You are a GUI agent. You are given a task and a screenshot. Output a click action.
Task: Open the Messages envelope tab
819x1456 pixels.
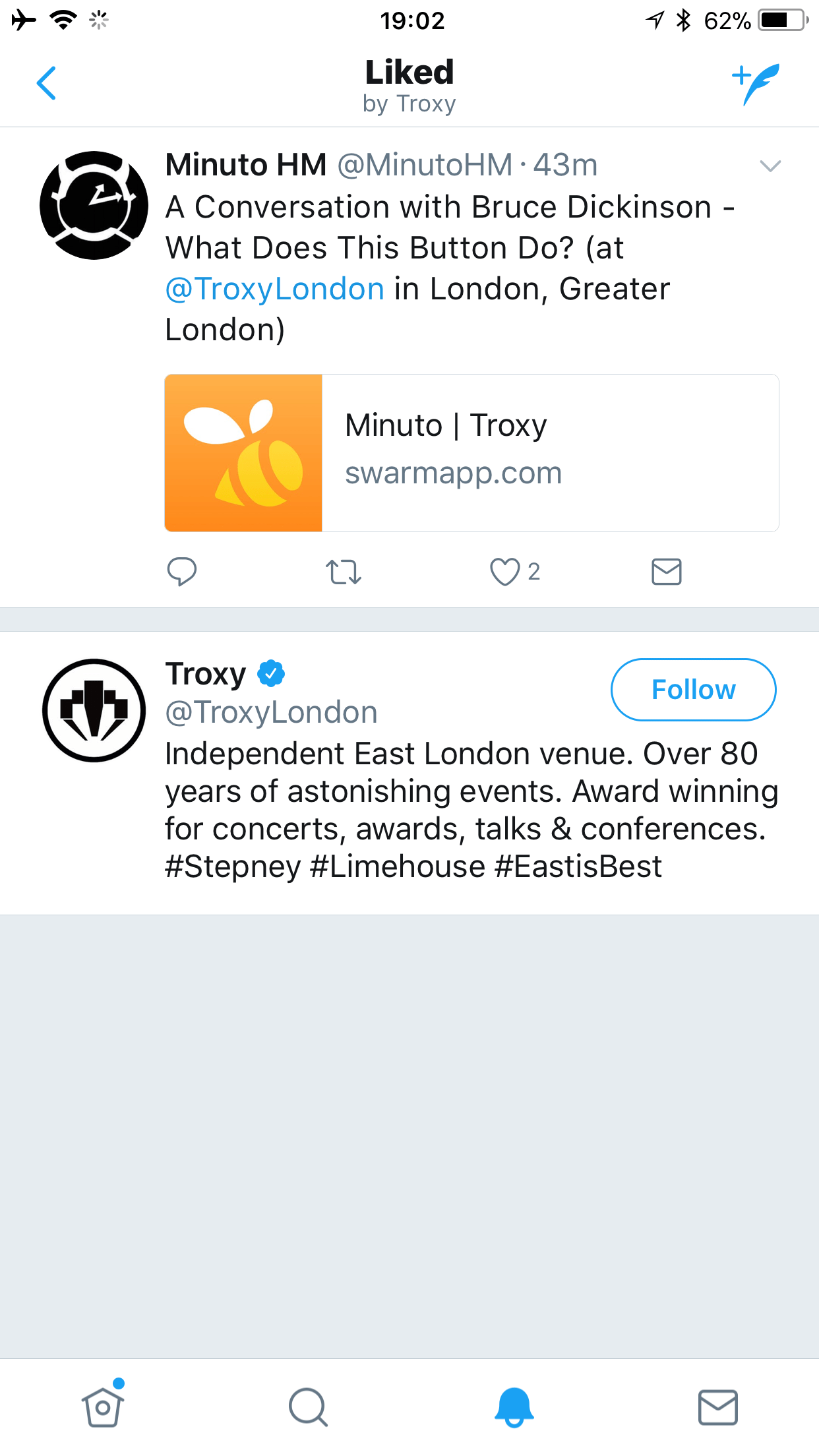pos(717,1407)
